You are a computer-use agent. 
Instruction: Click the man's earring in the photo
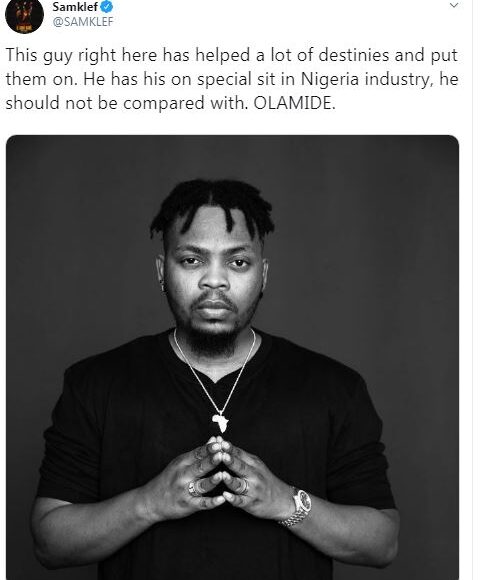(162, 285)
